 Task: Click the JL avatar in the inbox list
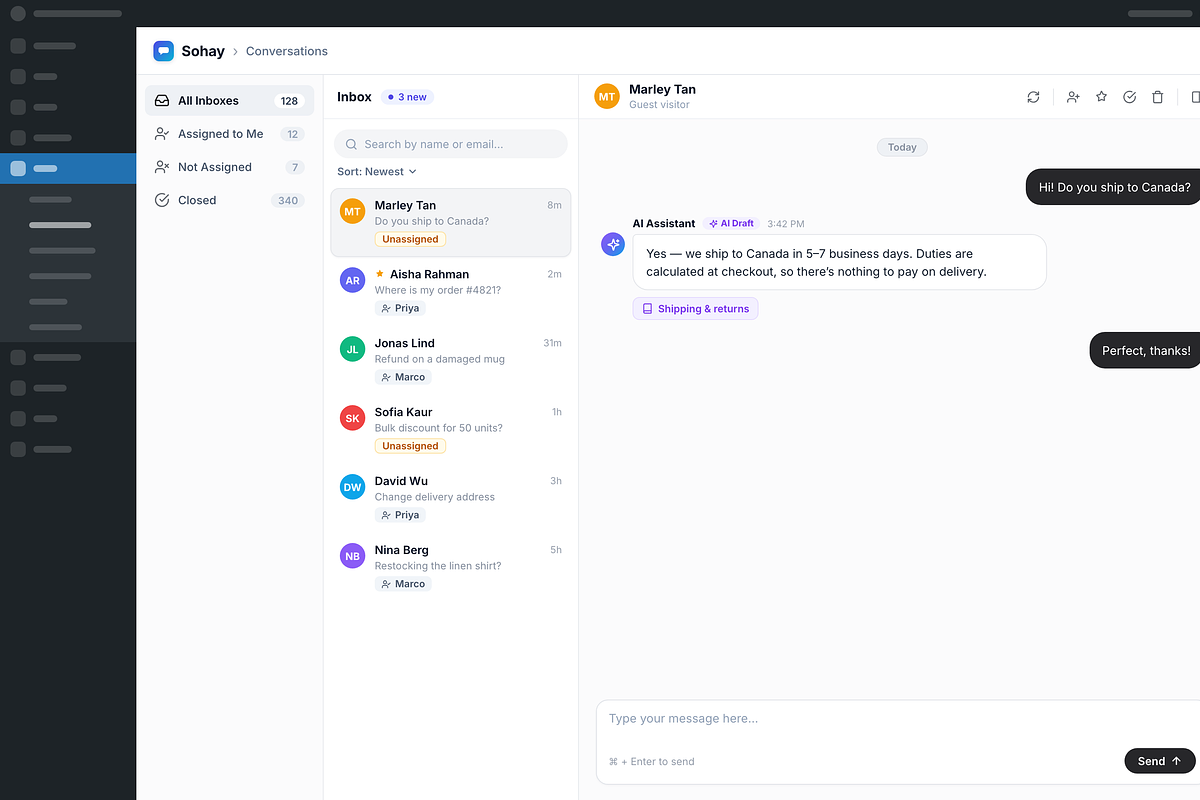(x=352, y=349)
